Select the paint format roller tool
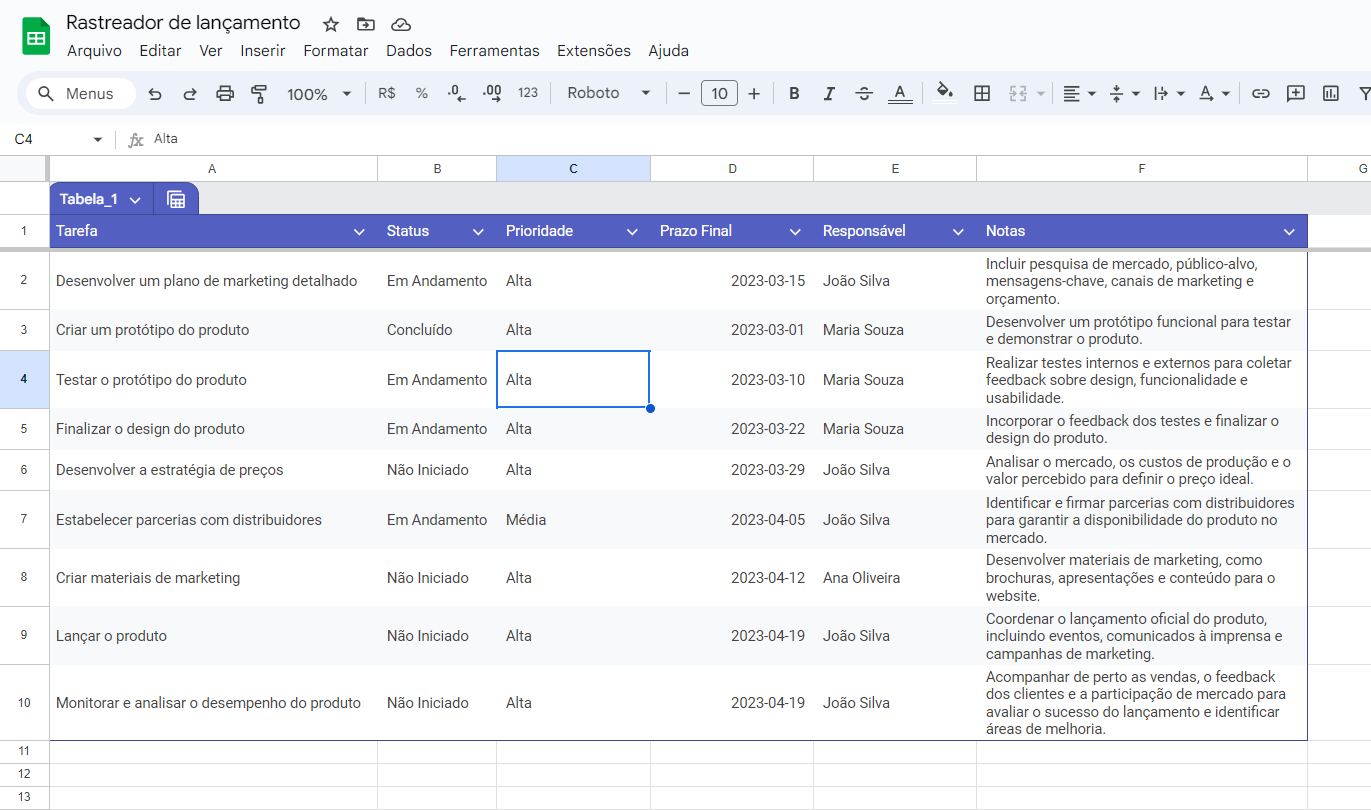The width and height of the screenshot is (1371, 810). tap(259, 94)
